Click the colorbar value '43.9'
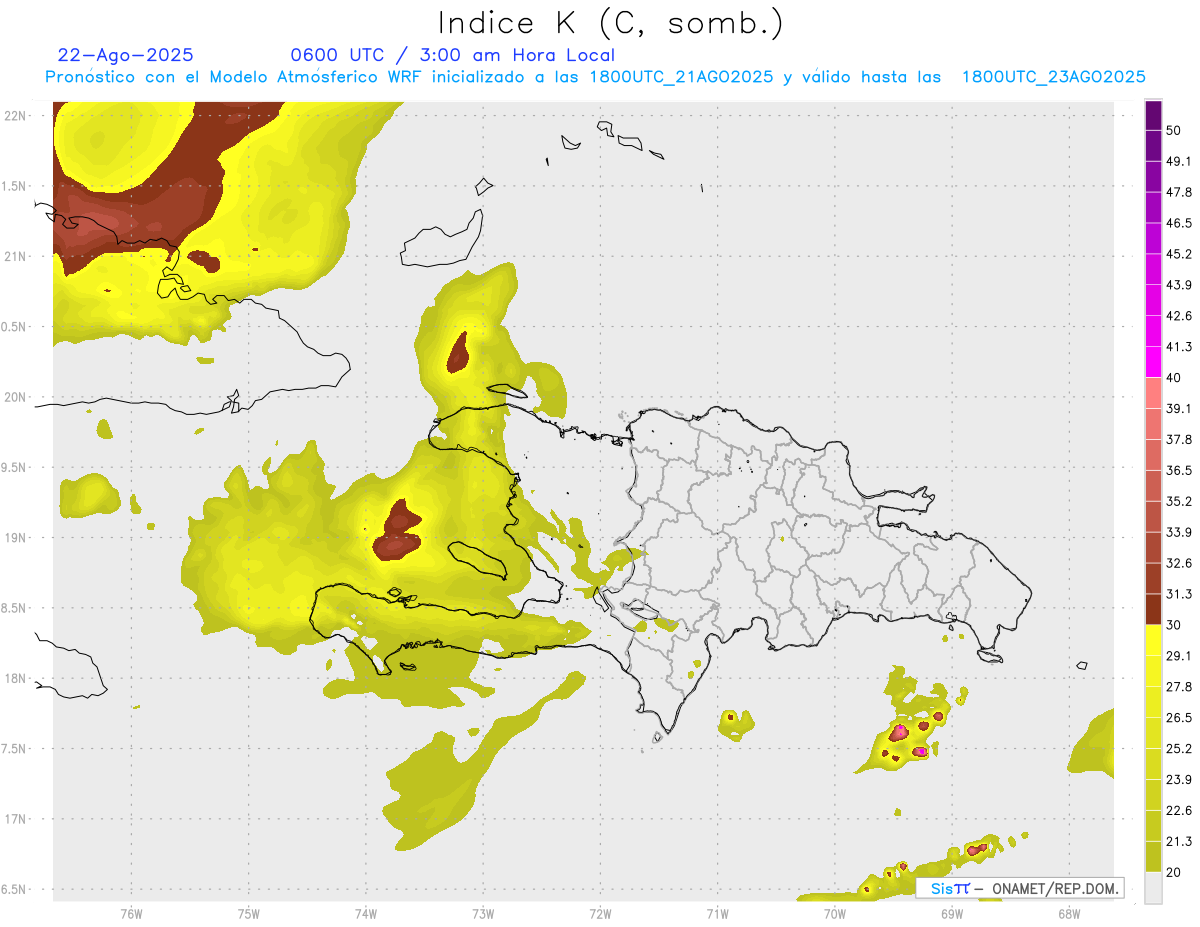The image size is (1200, 927). tap(1179, 285)
